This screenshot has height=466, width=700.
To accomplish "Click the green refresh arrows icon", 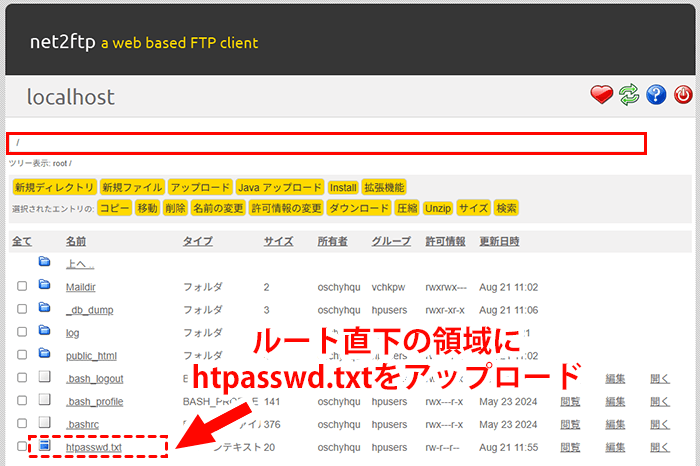I will pyautogui.click(x=628, y=95).
